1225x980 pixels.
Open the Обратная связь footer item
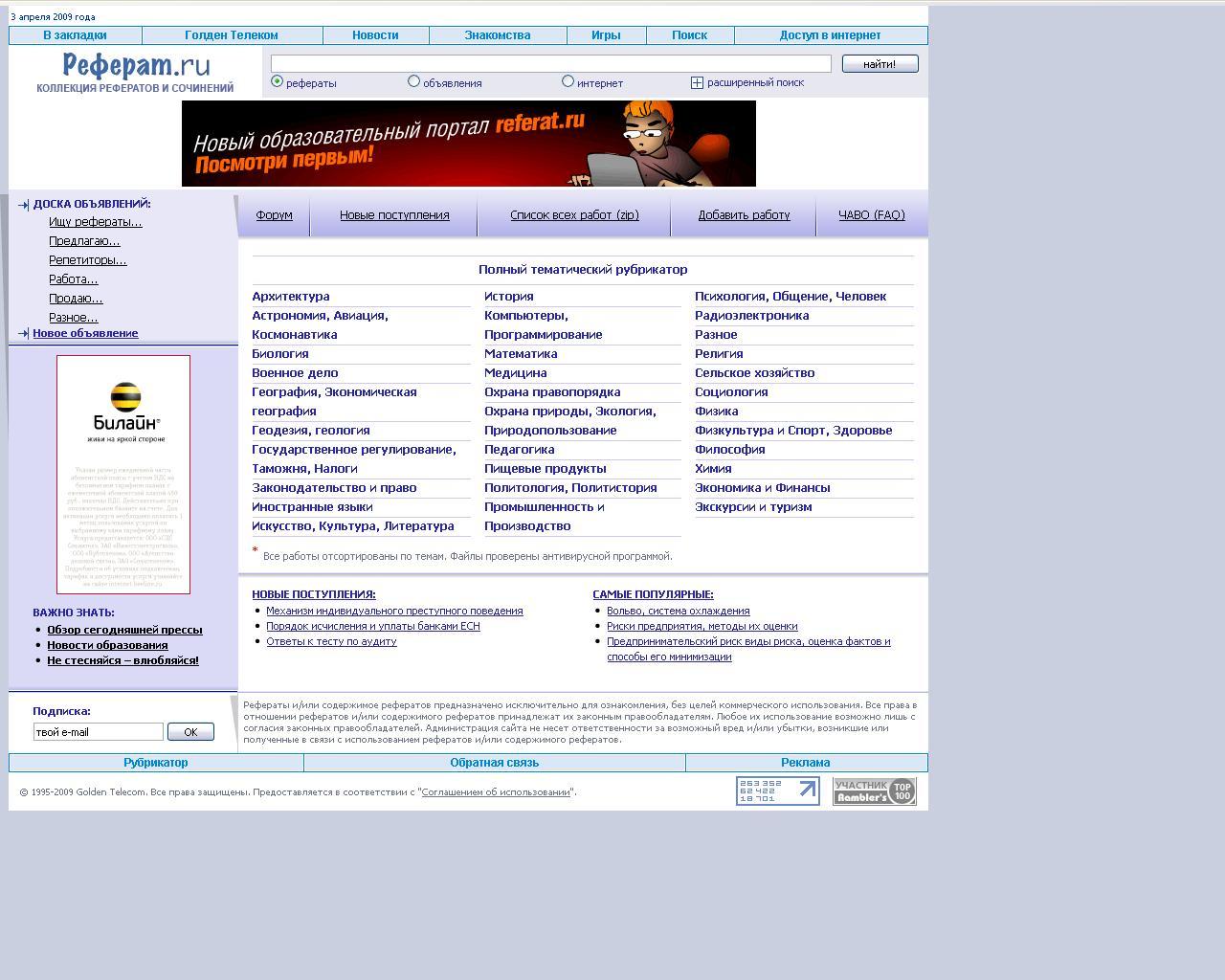[x=495, y=763]
